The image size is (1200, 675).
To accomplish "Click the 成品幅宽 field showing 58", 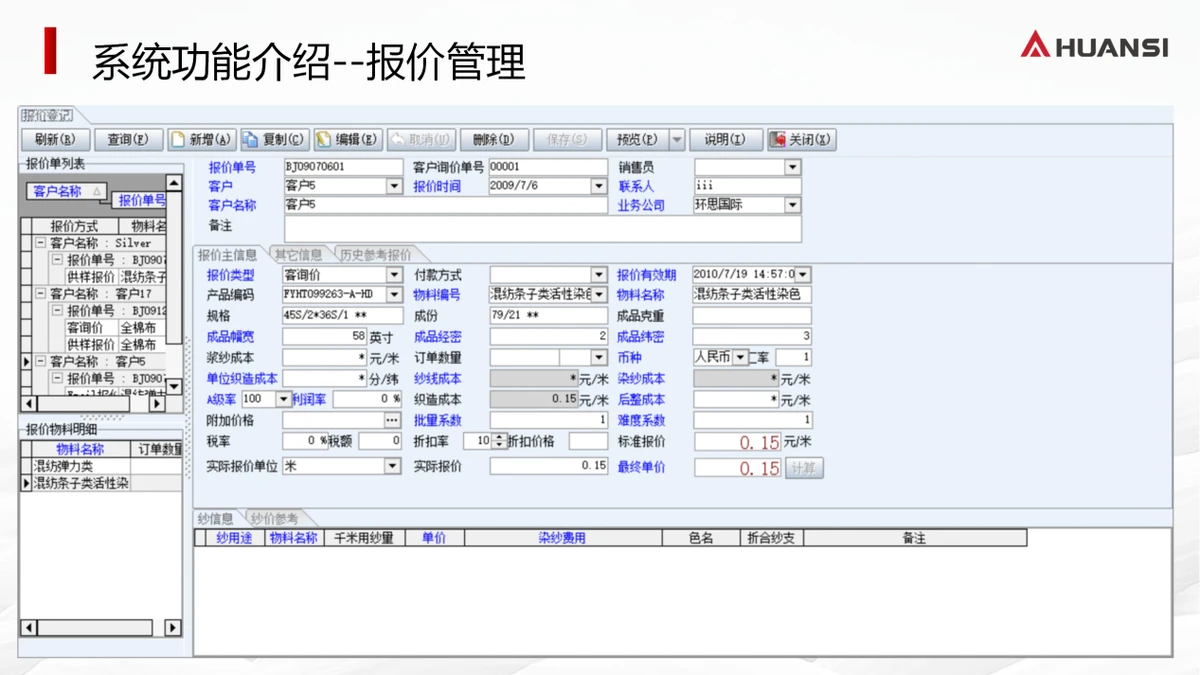I will [x=325, y=337].
